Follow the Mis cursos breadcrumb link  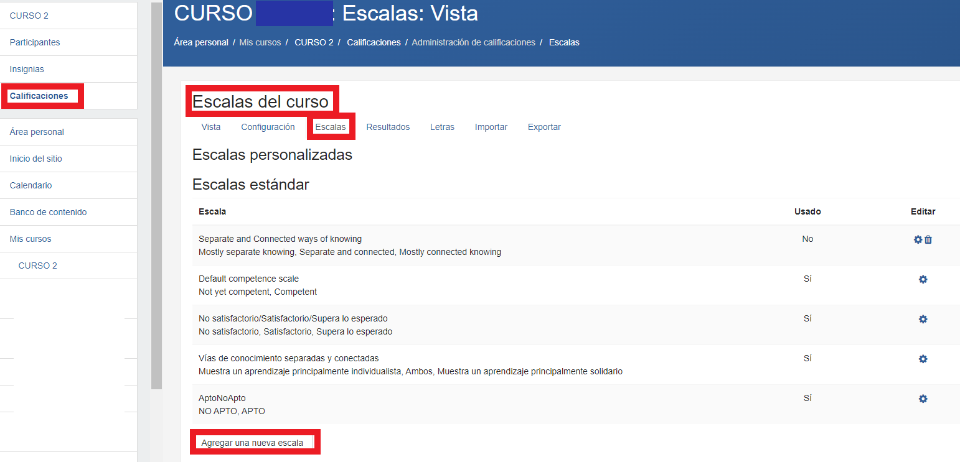tap(260, 43)
